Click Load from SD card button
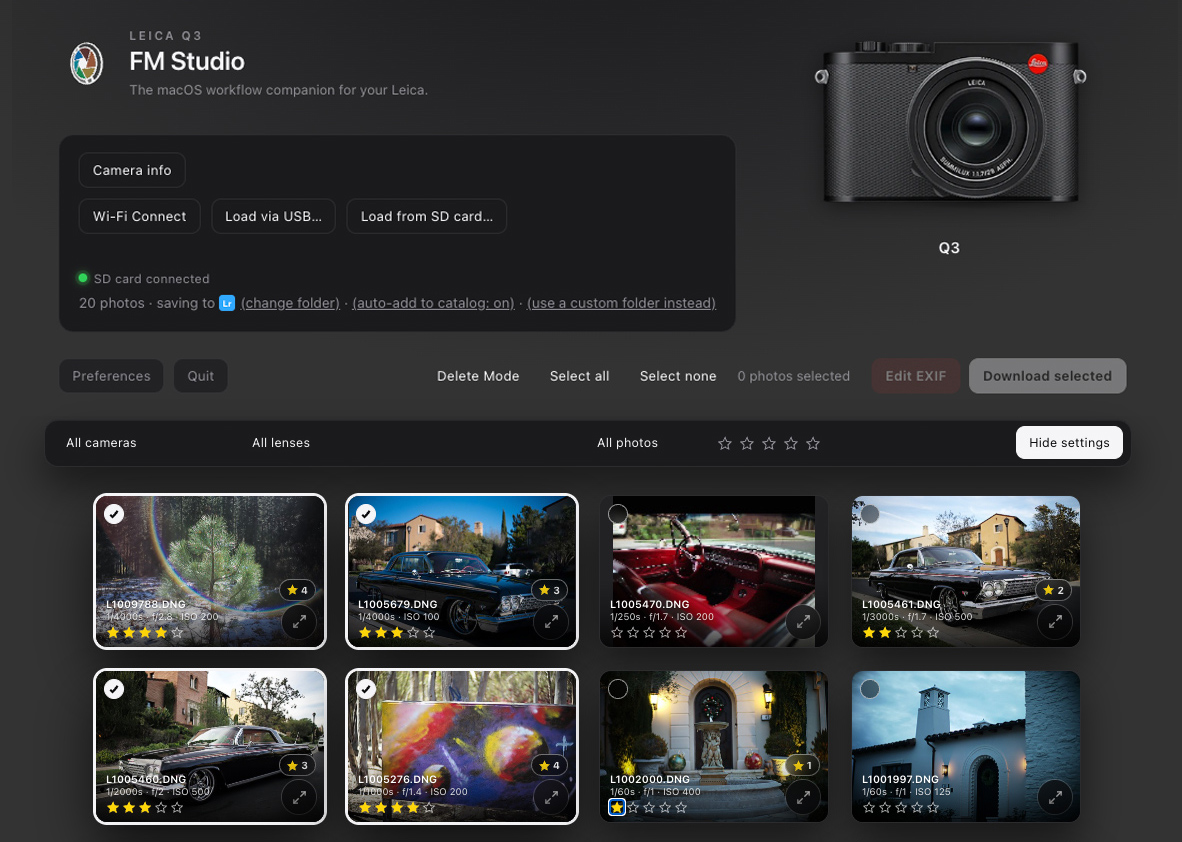 click(427, 216)
